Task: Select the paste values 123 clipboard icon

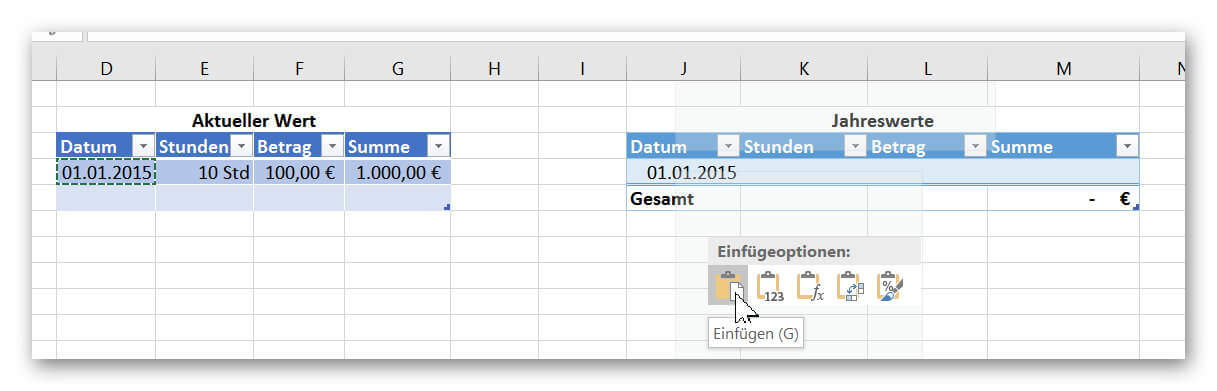Action: pos(769,286)
